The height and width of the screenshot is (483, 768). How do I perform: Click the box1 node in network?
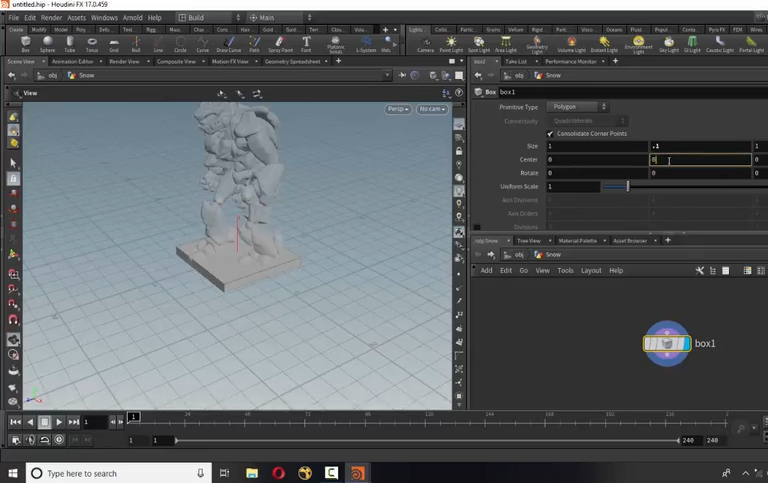click(666, 344)
